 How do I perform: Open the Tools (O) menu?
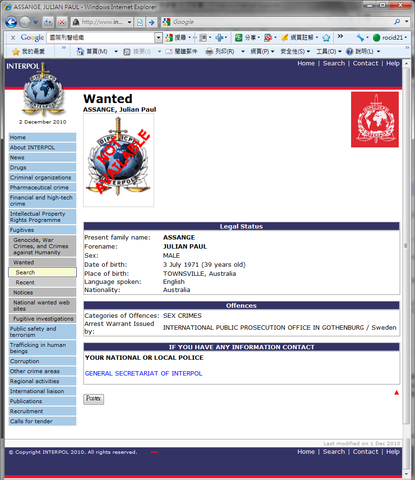pos(328,51)
